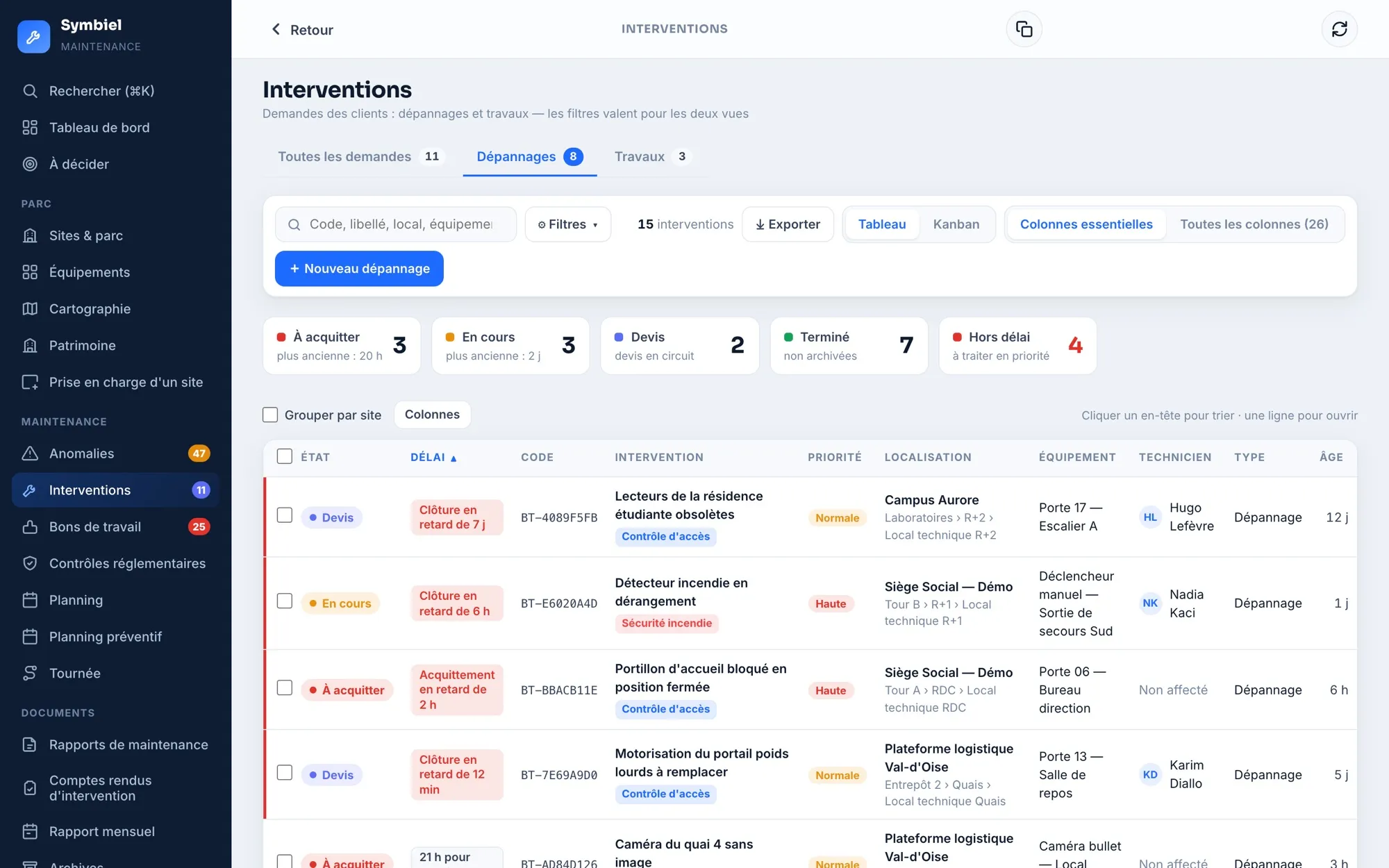Select row checkbox for BT-4089F5FB
The height and width of the screenshot is (868, 1389).
(x=285, y=515)
